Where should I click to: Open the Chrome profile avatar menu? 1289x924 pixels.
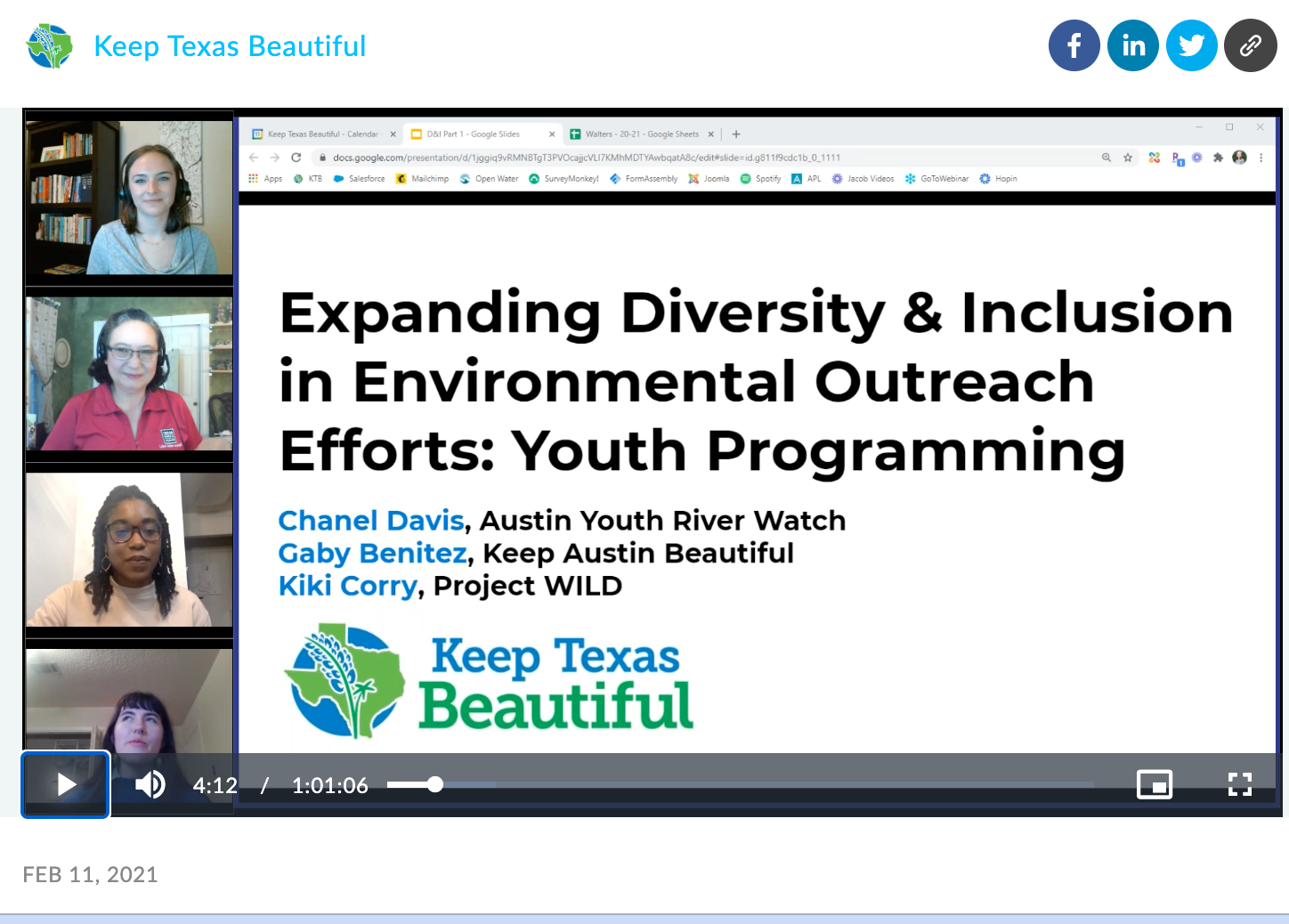tap(1239, 157)
